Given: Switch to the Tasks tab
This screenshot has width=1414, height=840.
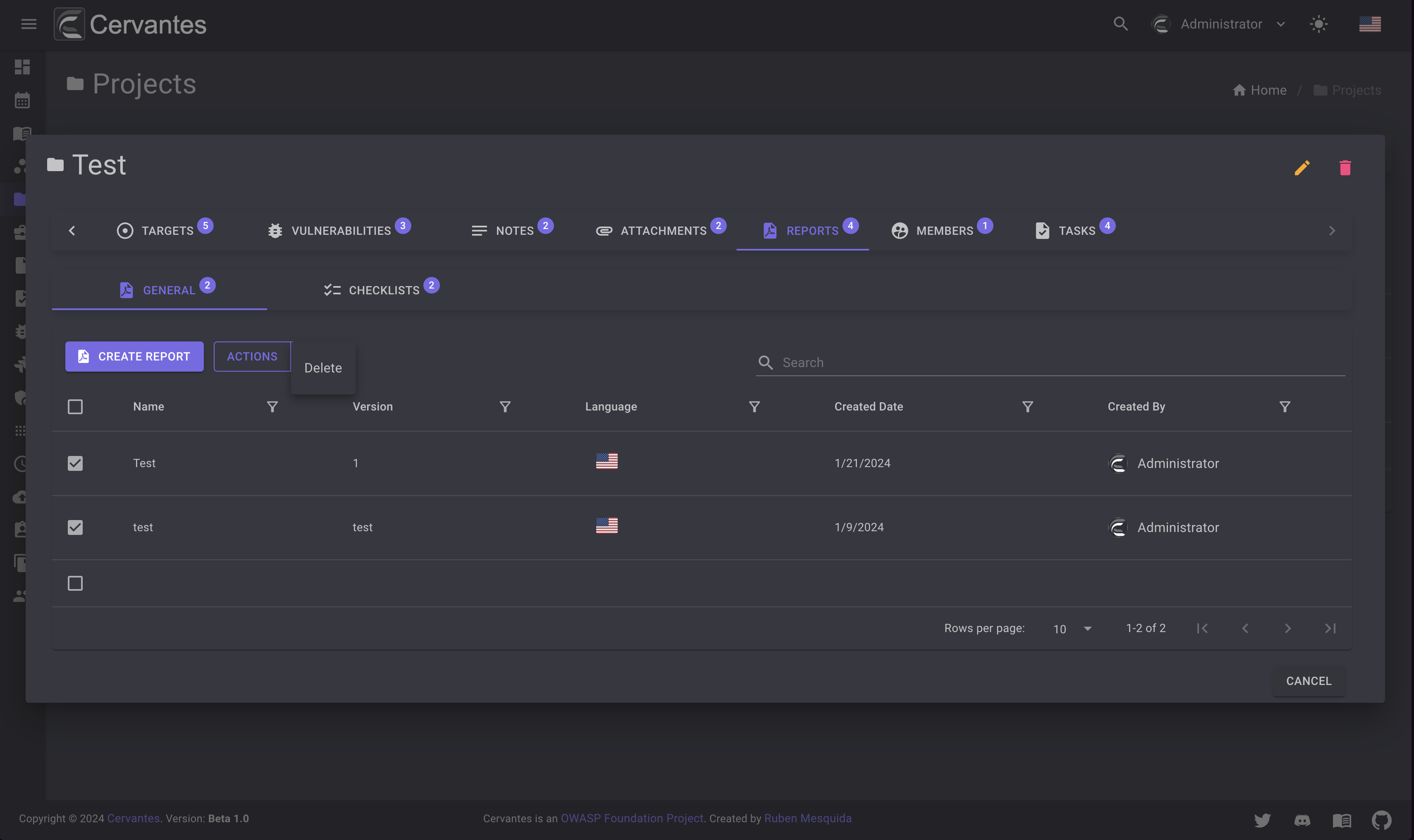Looking at the screenshot, I should point(1075,230).
